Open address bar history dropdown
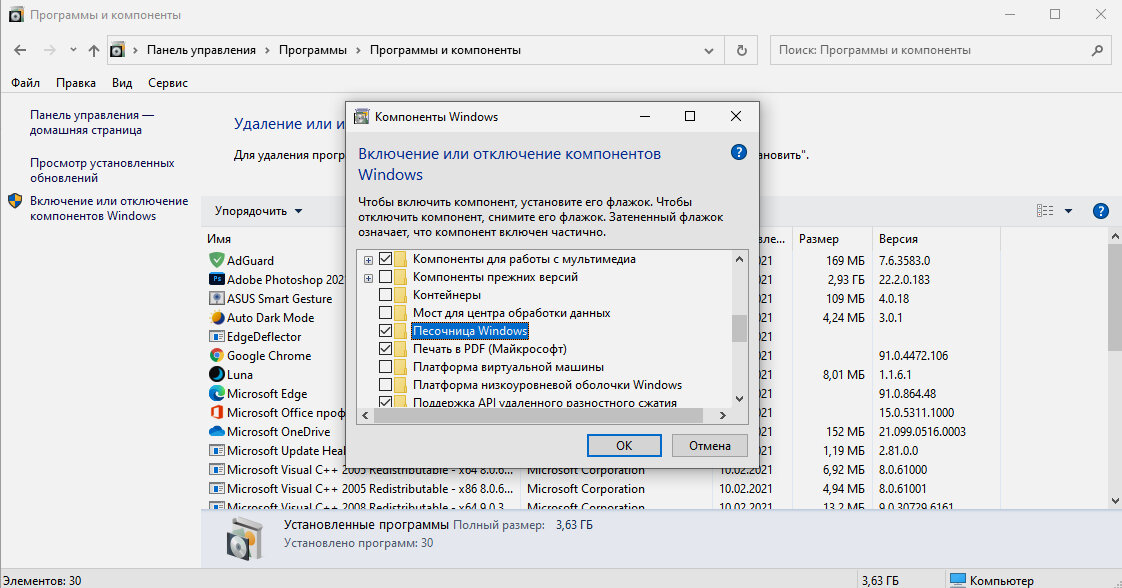The image size is (1122, 588). tap(708, 51)
